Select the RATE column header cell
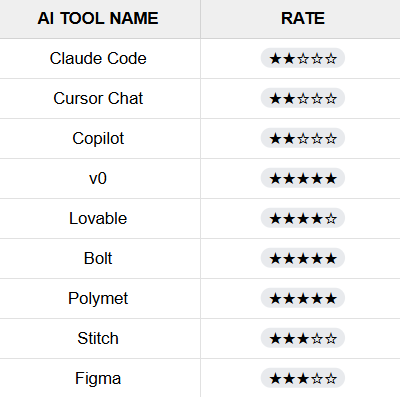 (x=300, y=19)
